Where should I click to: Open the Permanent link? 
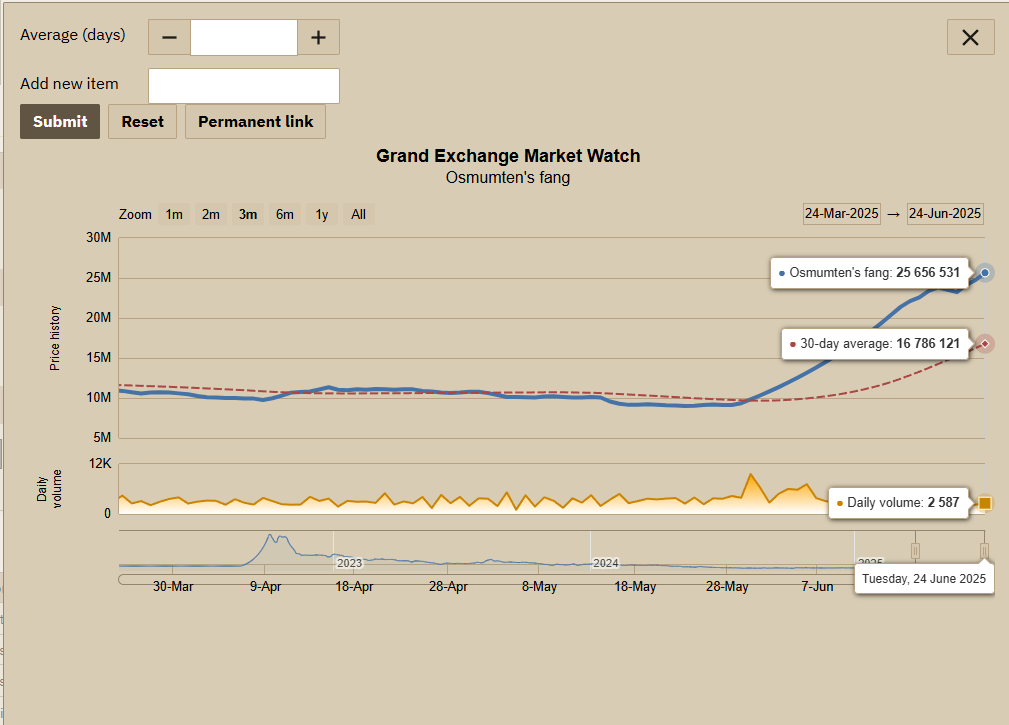255,122
